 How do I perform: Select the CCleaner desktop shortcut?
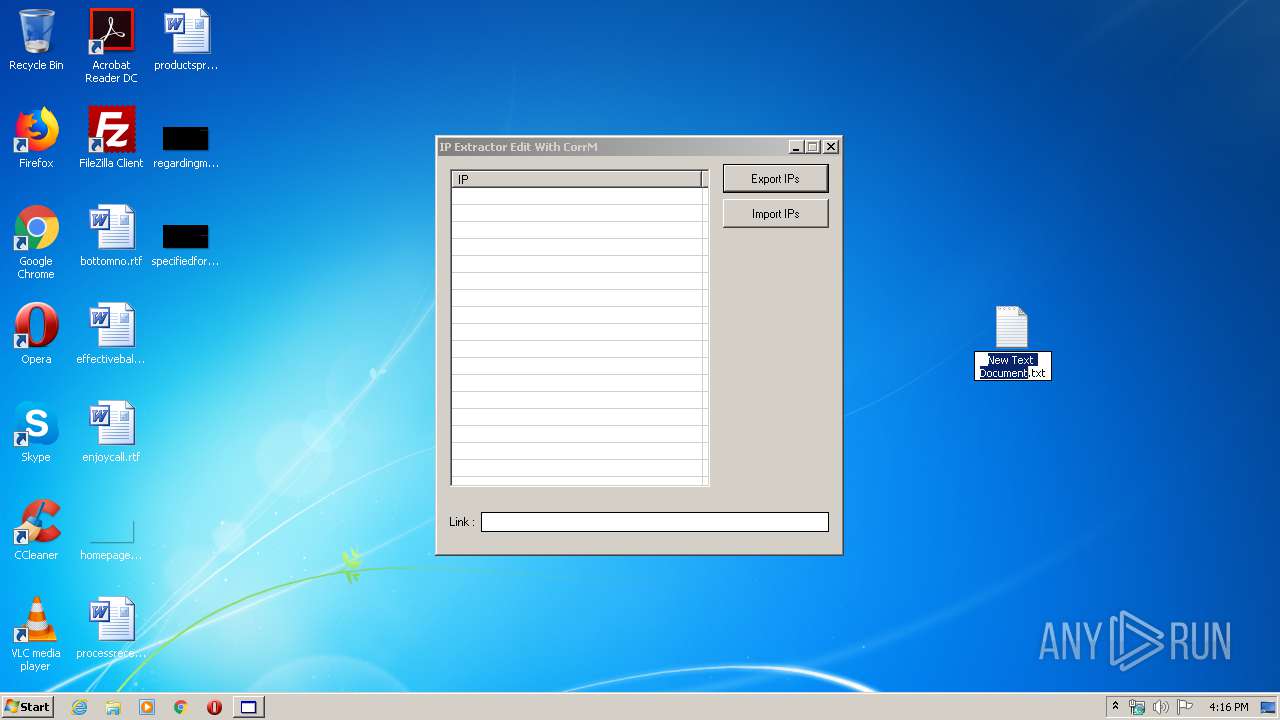[36, 530]
